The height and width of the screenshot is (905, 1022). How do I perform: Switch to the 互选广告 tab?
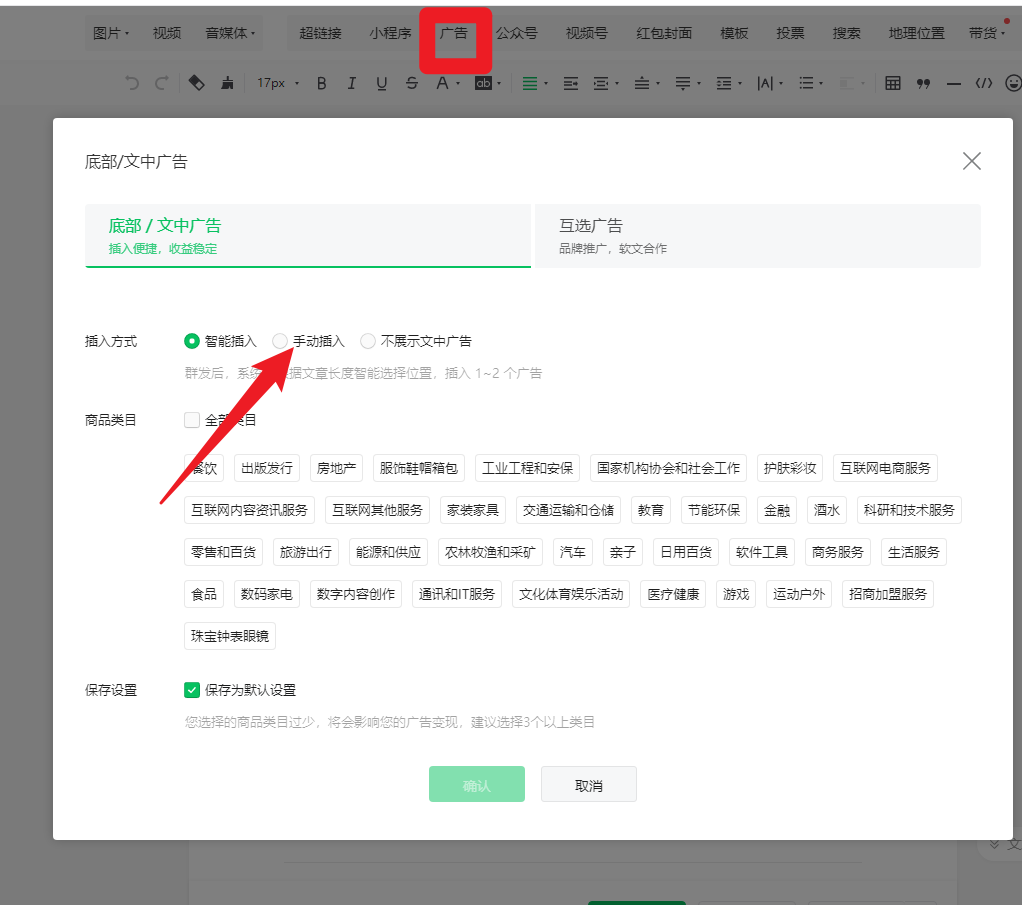tap(757, 235)
